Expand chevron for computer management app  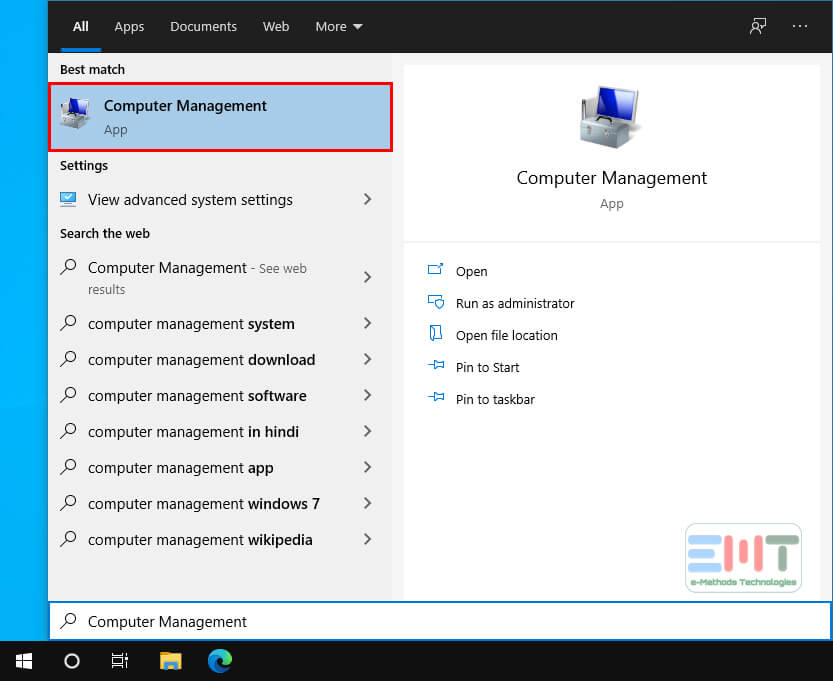point(368,467)
